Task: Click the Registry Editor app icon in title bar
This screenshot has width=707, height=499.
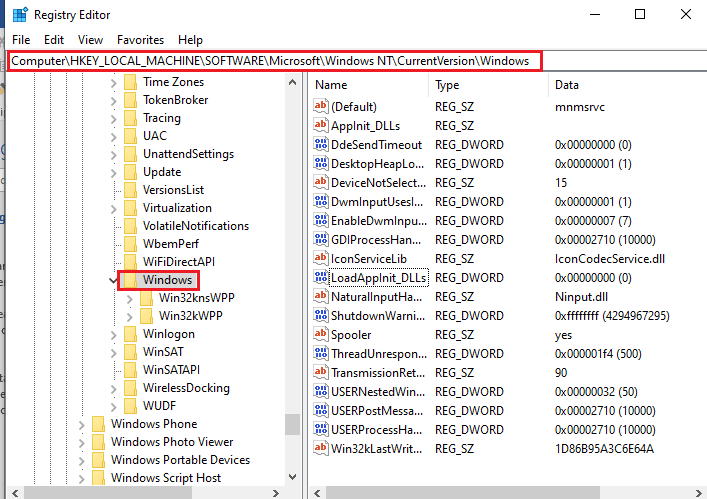Action: [x=20, y=14]
